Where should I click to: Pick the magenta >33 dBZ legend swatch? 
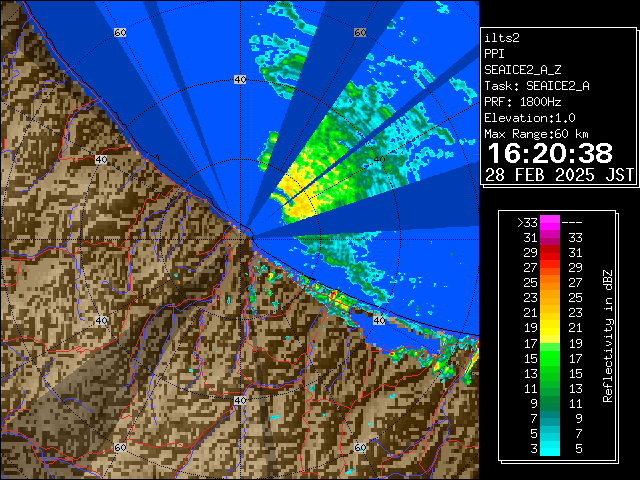click(550, 223)
